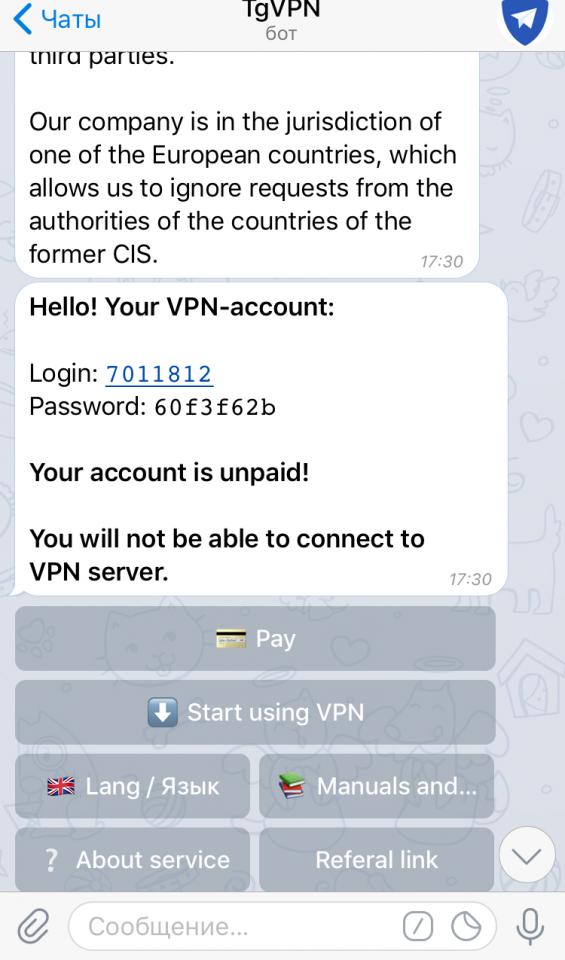Tap the microphone voice message icon
565x960 pixels.
[530, 926]
